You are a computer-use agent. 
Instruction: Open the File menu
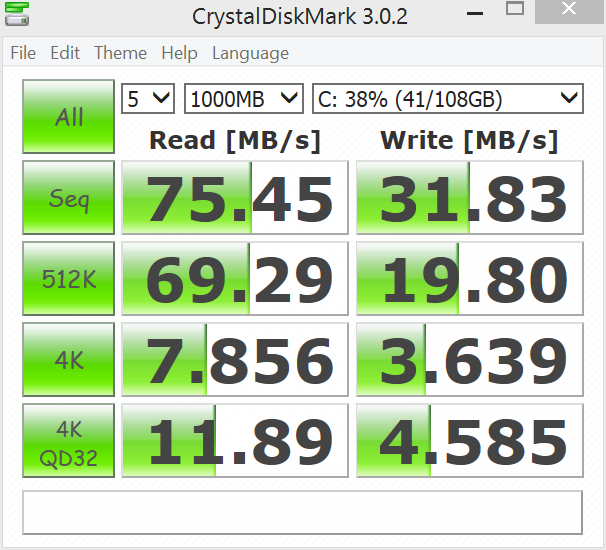tap(23, 53)
